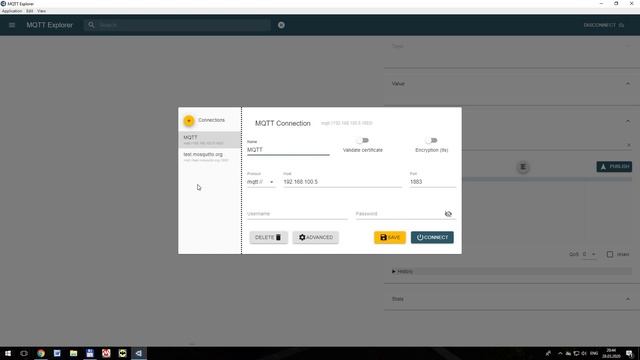The width and height of the screenshot is (640, 360).
Task: Open the View menu
Action: coord(42,11)
